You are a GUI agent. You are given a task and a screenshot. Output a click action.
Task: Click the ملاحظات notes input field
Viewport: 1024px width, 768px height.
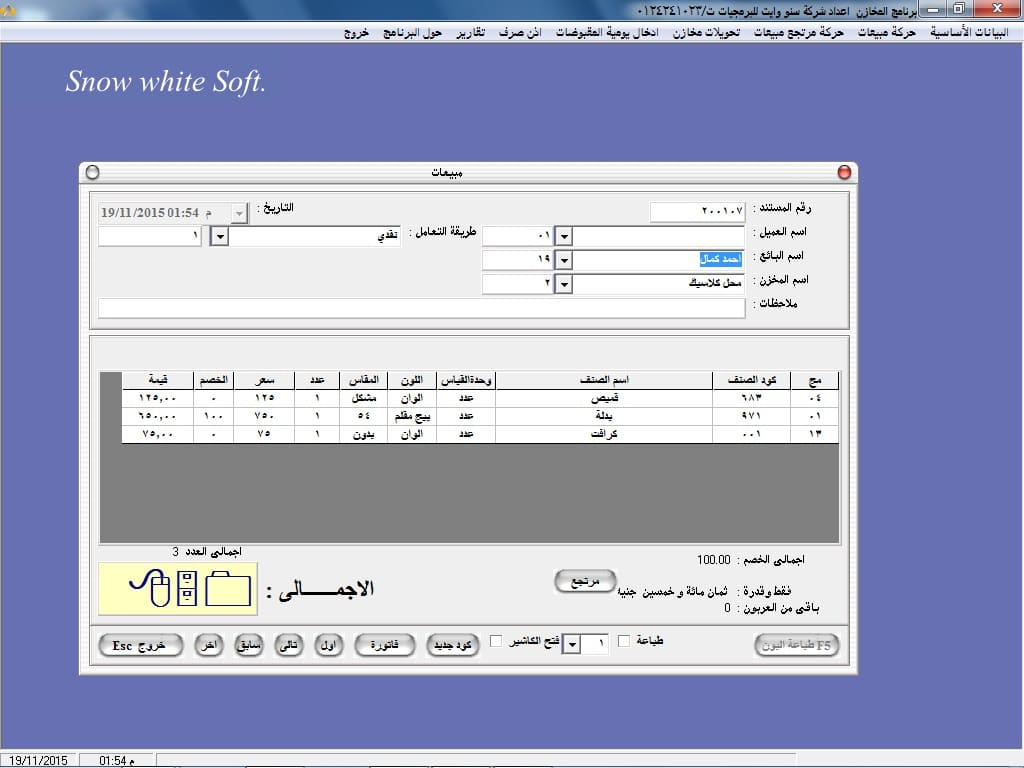(x=421, y=308)
